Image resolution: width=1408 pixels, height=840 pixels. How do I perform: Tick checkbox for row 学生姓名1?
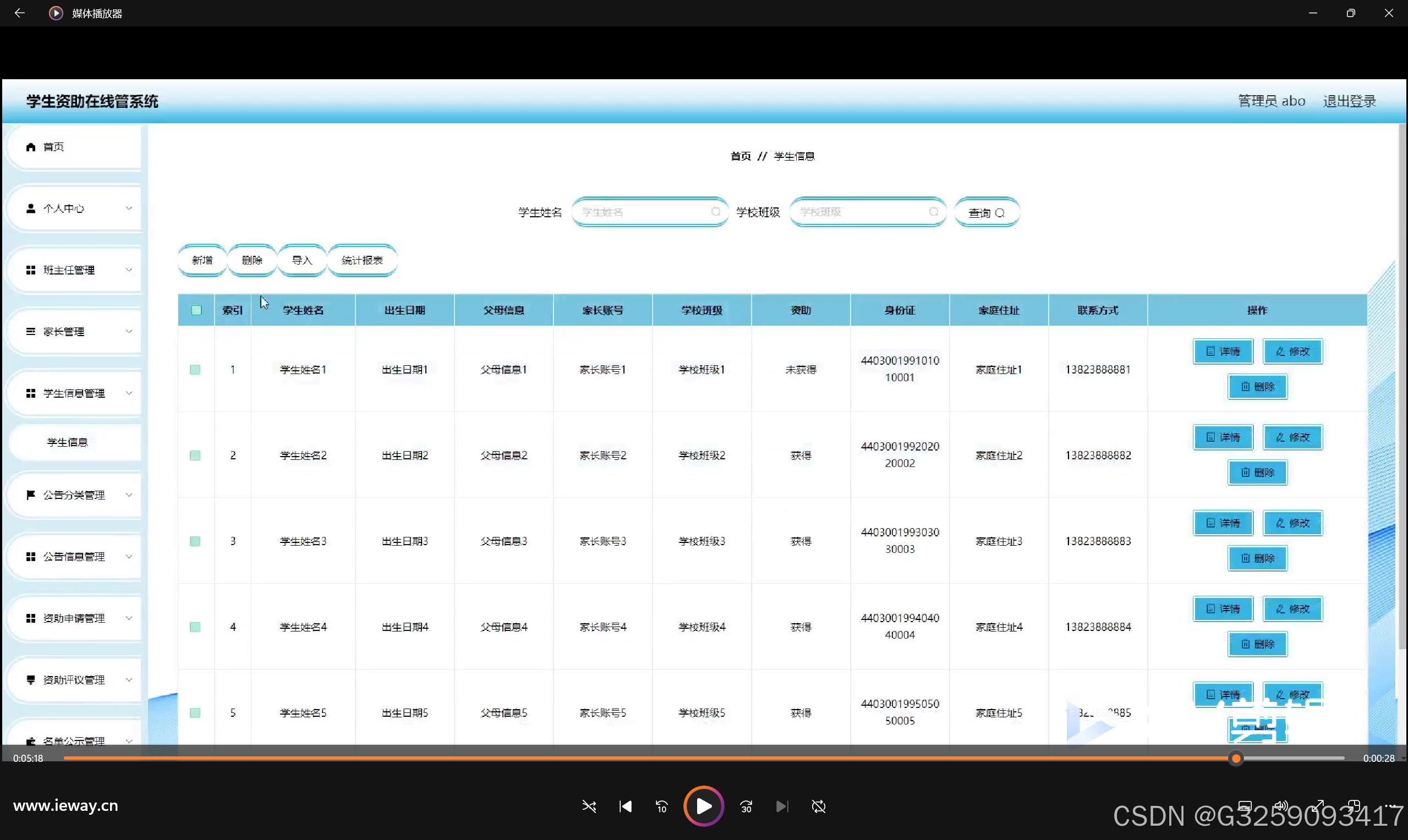coord(195,370)
